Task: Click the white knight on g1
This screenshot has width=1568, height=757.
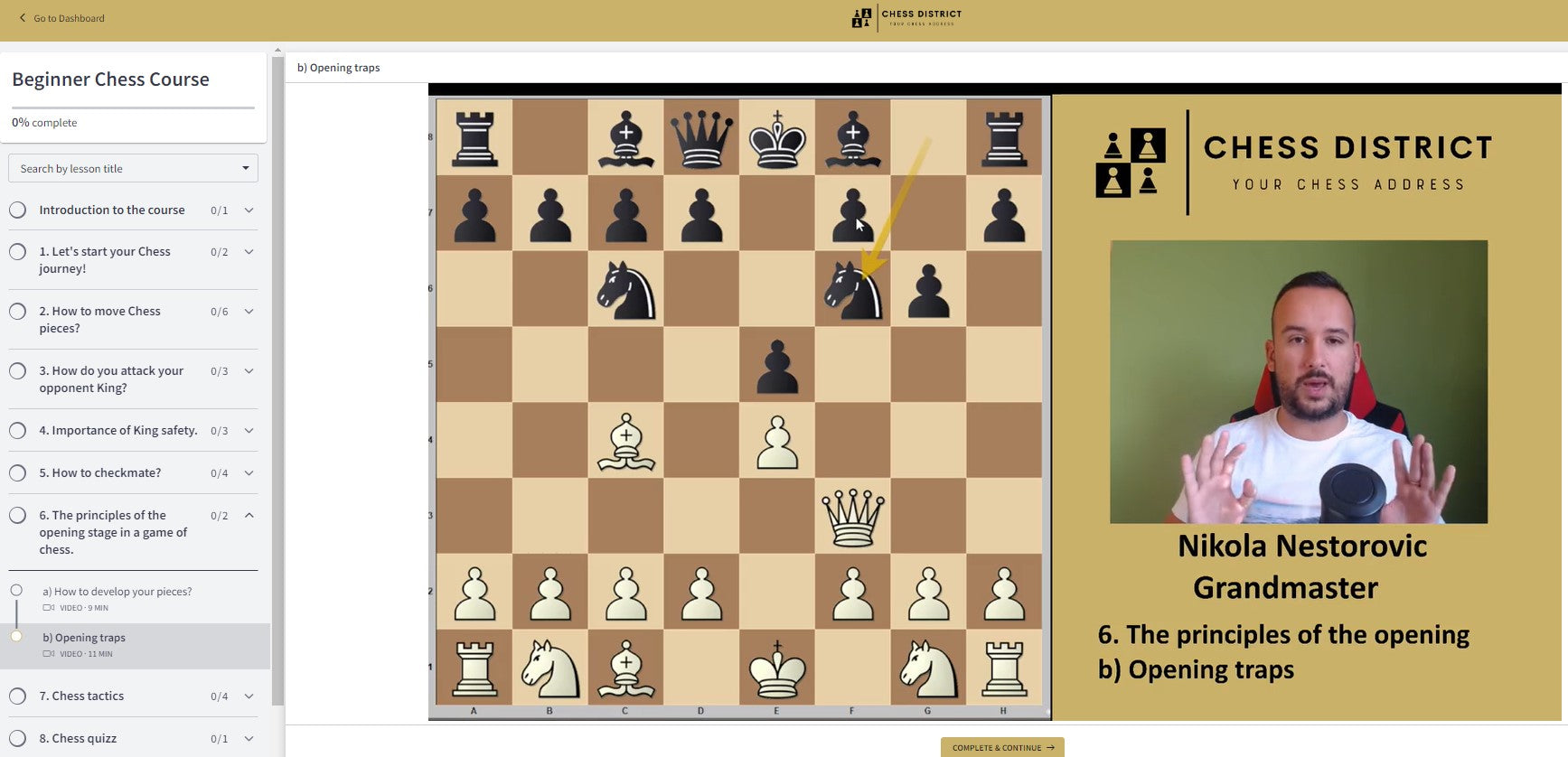Action: (x=928, y=668)
